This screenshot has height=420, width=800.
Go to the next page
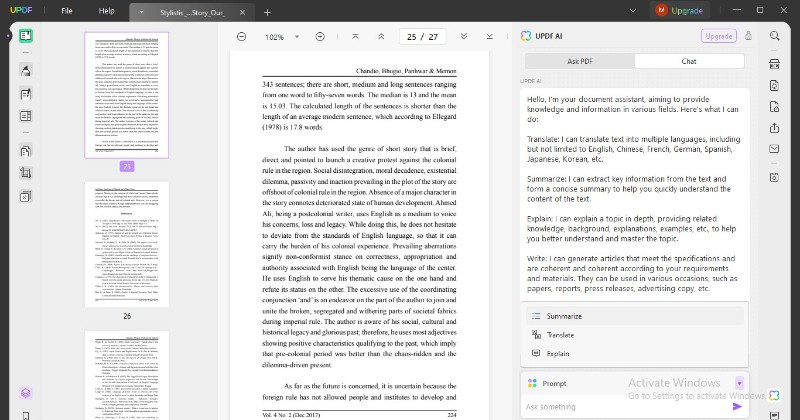[464, 37]
